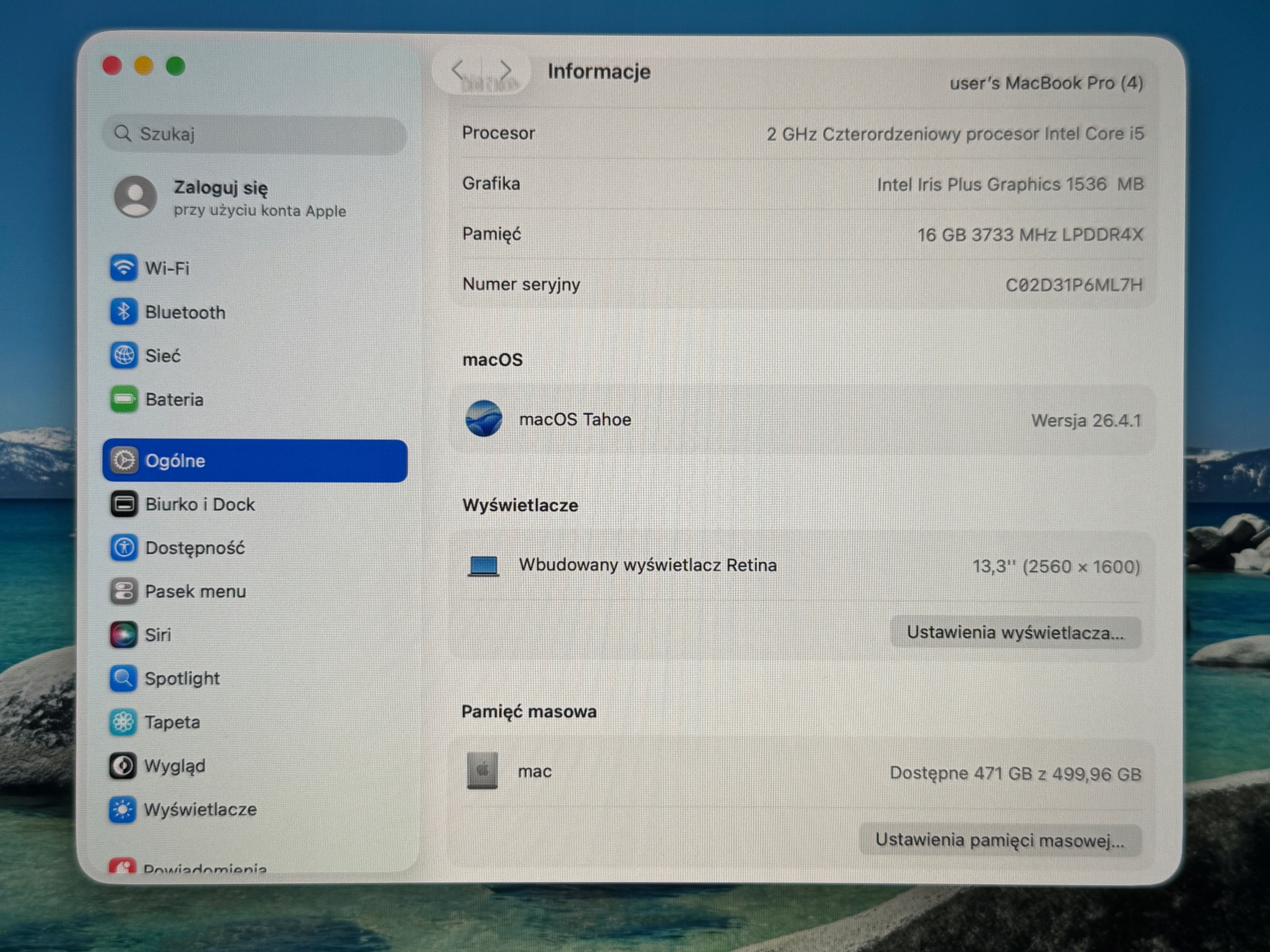
Task: Click the Procesor row label
Action: (x=499, y=133)
